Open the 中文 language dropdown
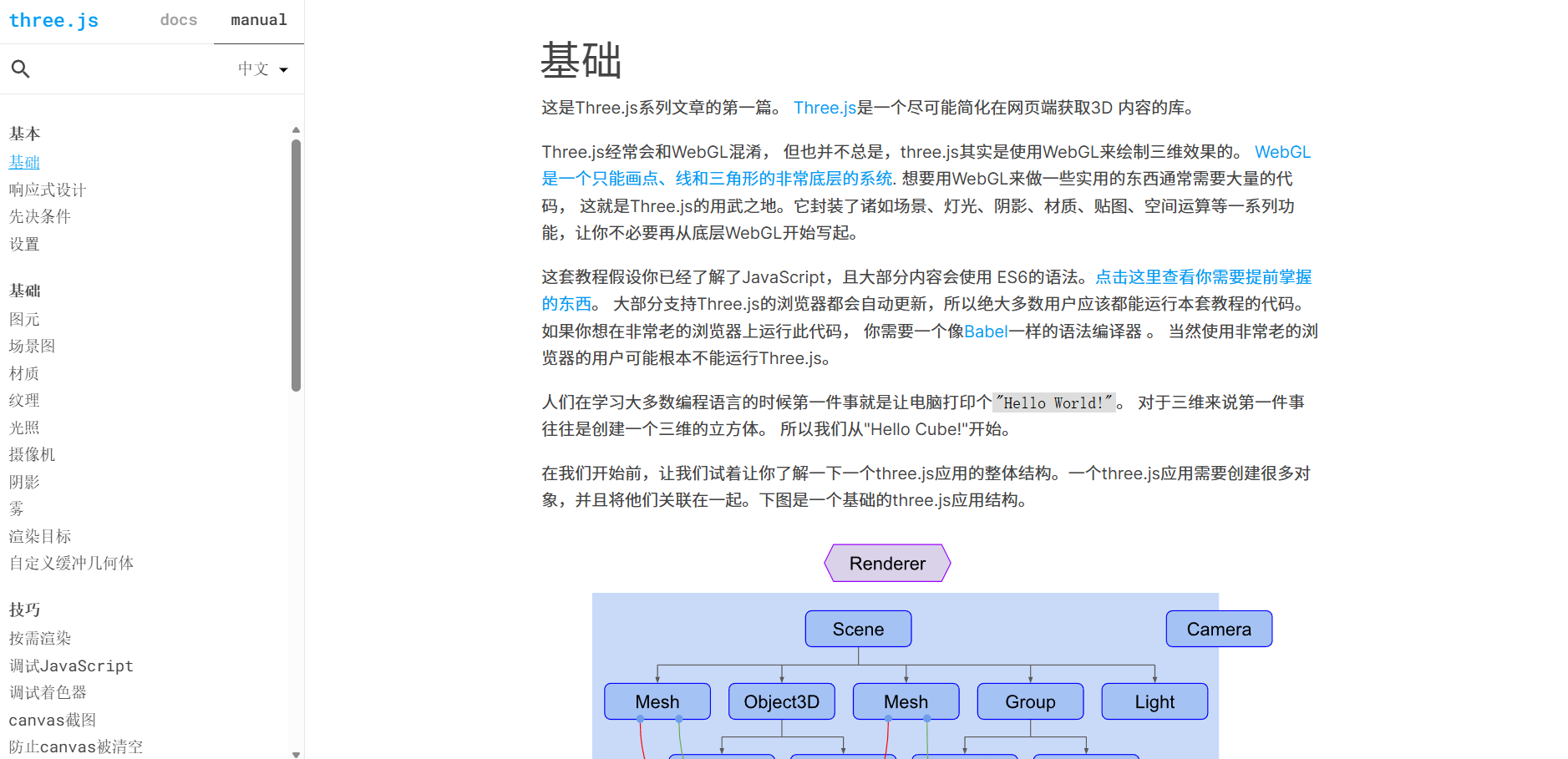Viewport: 1568px width, 759px height. [x=263, y=69]
